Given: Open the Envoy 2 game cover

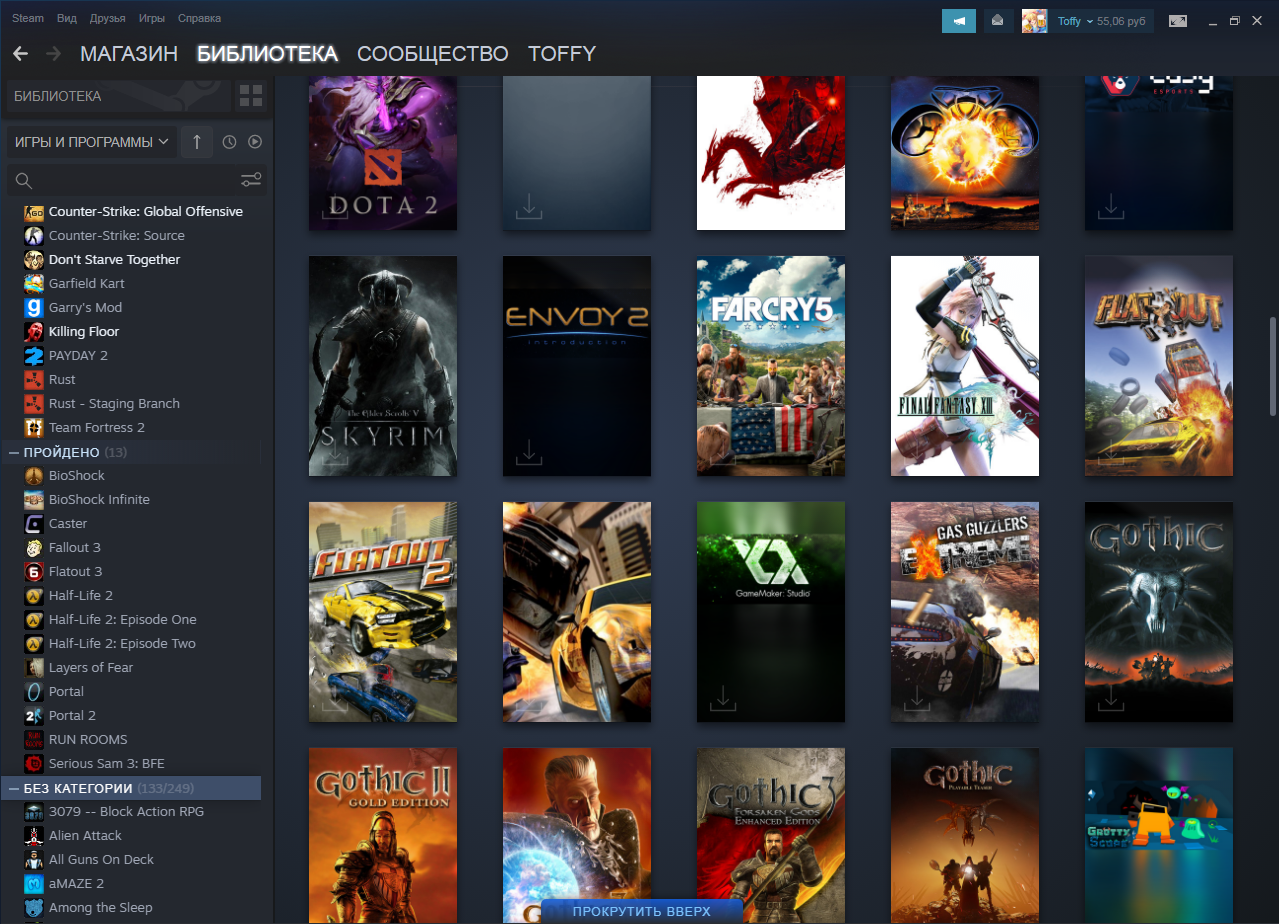Looking at the screenshot, I should coord(577,366).
